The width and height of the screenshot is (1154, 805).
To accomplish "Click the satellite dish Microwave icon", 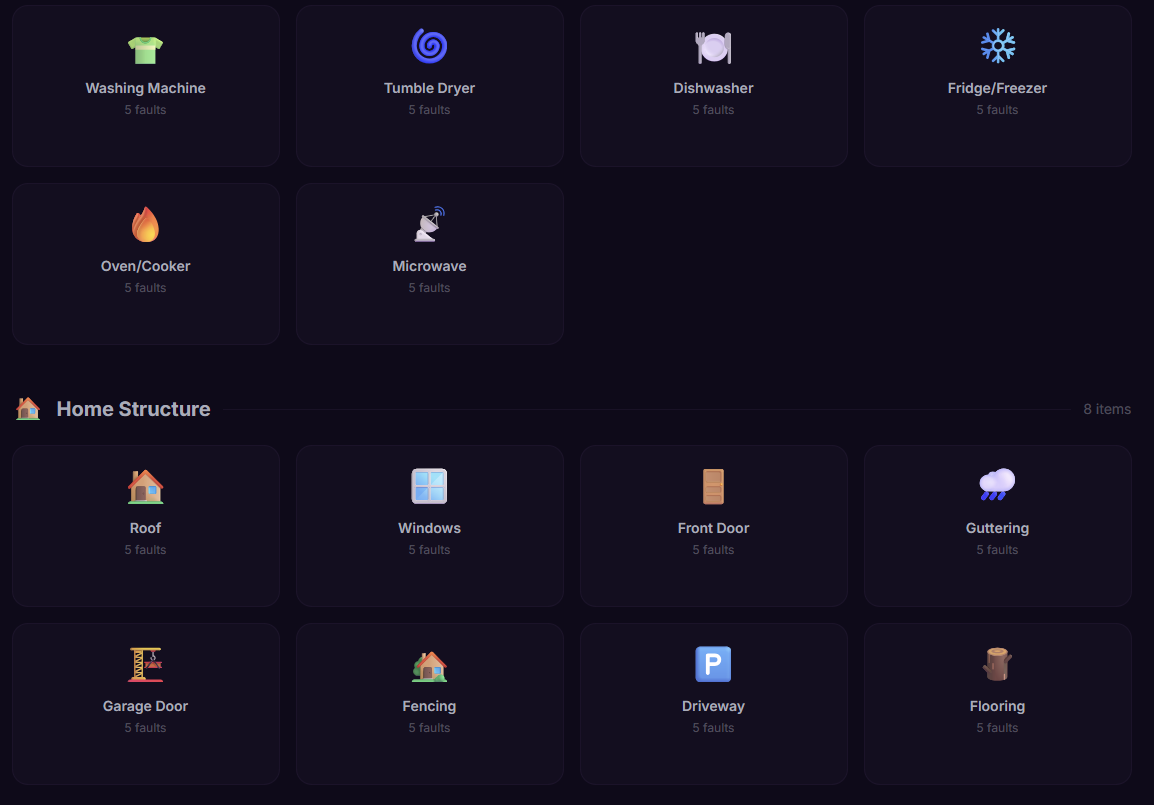I will (x=429, y=224).
